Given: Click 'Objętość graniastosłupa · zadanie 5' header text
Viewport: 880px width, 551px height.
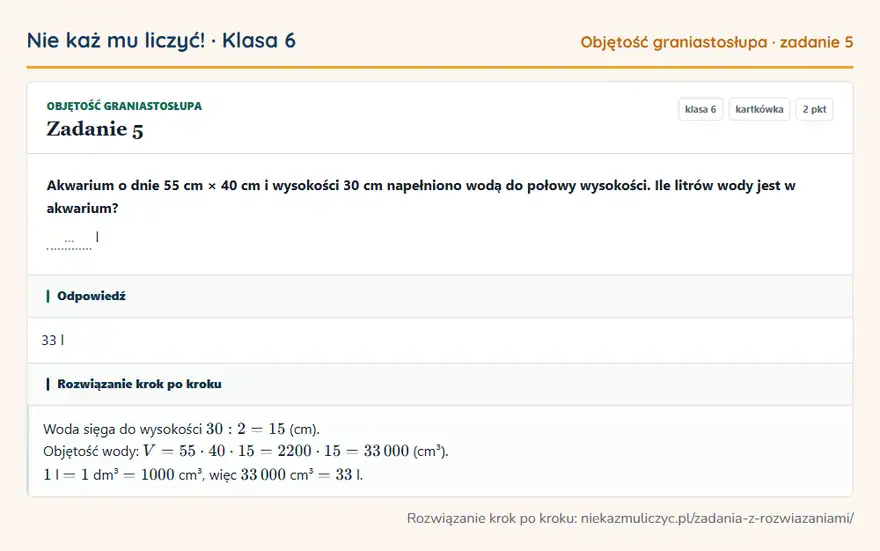Looking at the screenshot, I should point(717,42).
